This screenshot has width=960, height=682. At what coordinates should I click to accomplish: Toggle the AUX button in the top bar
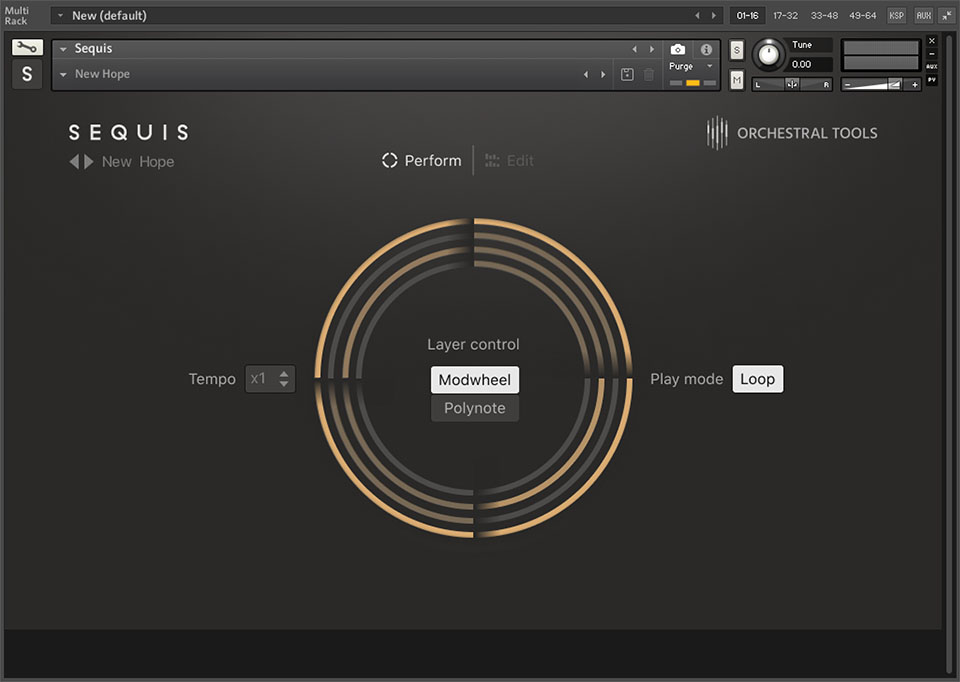click(x=923, y=15)
